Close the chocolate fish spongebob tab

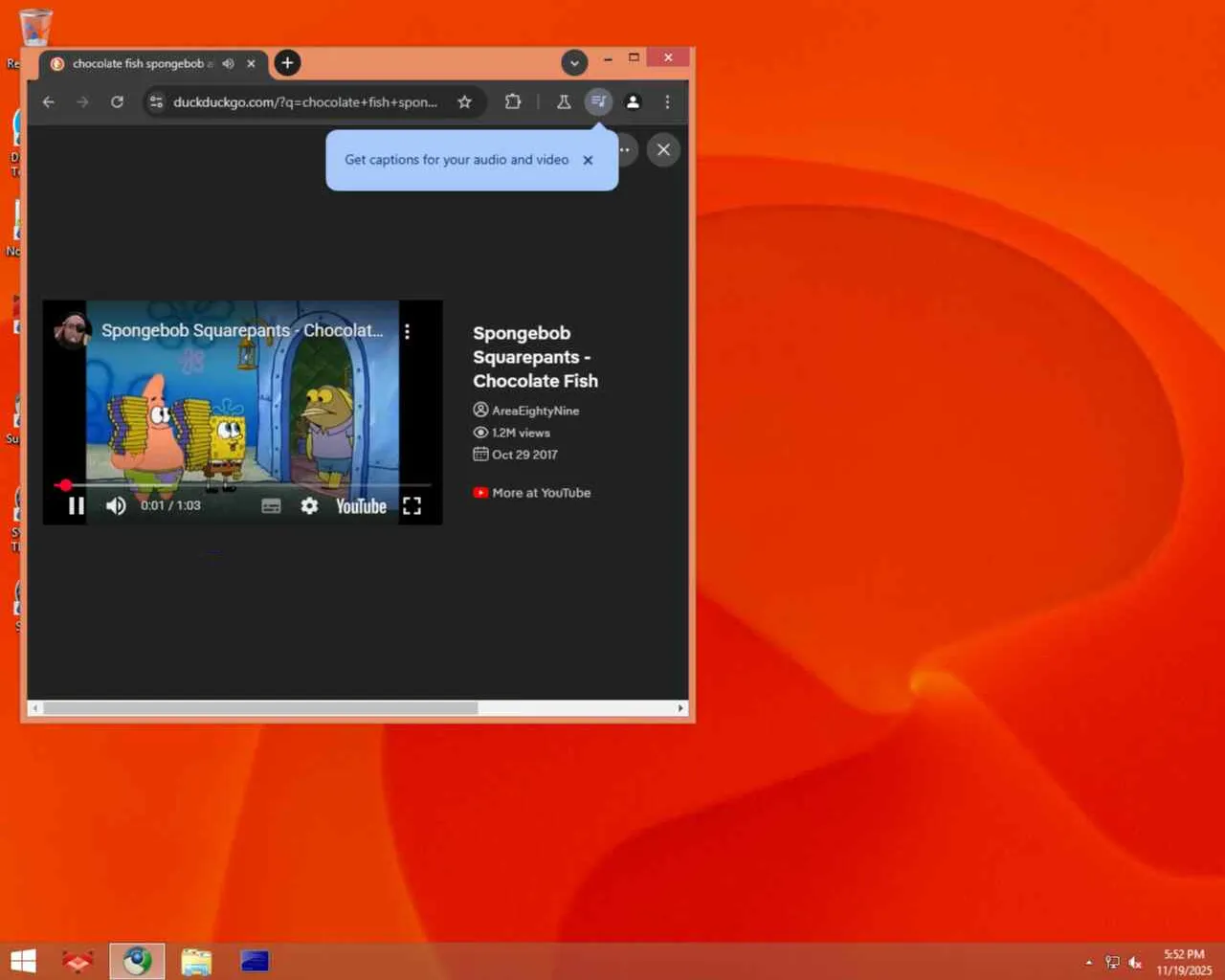[x=251, y=63]
